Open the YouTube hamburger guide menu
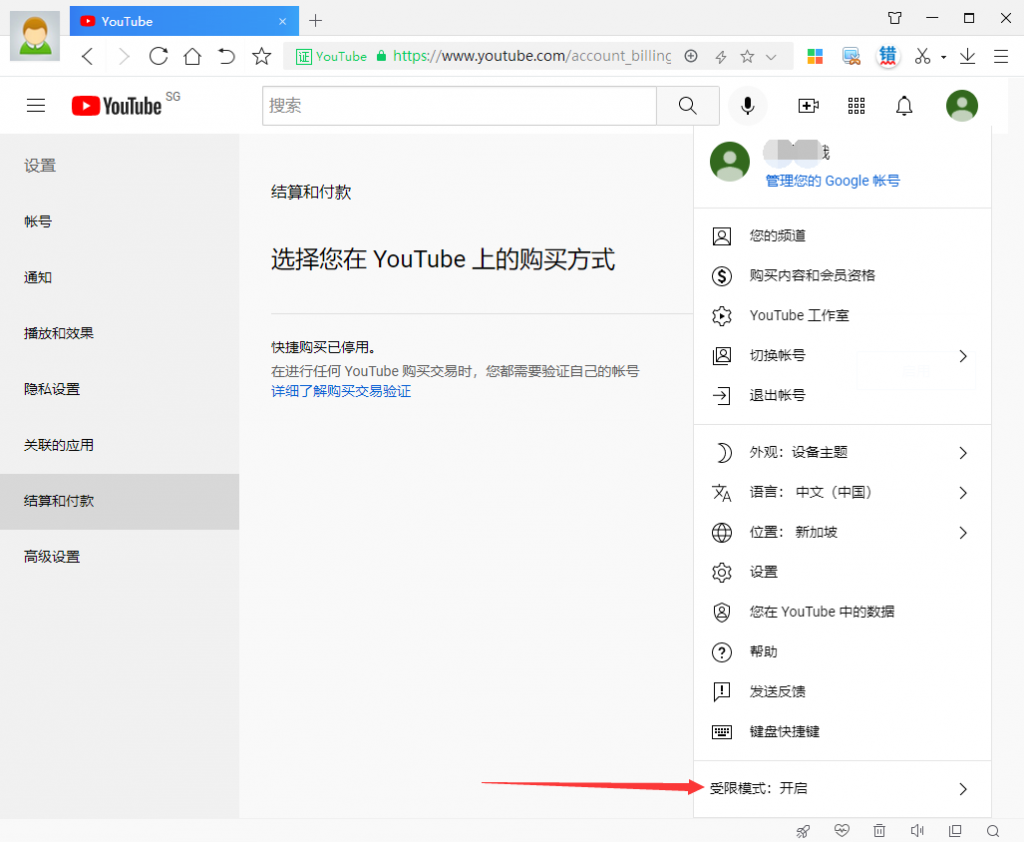 click(x=36, y=105)
